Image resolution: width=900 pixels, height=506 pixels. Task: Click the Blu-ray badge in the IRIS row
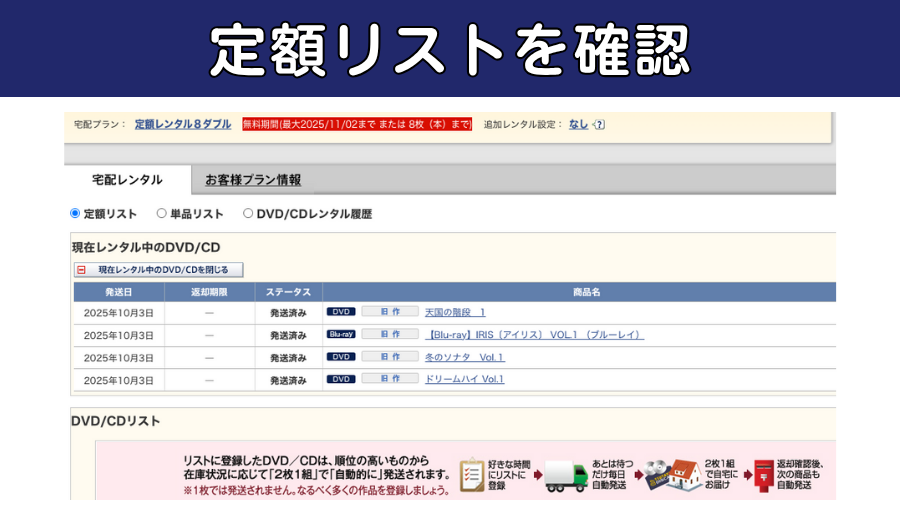pos(341,335)
